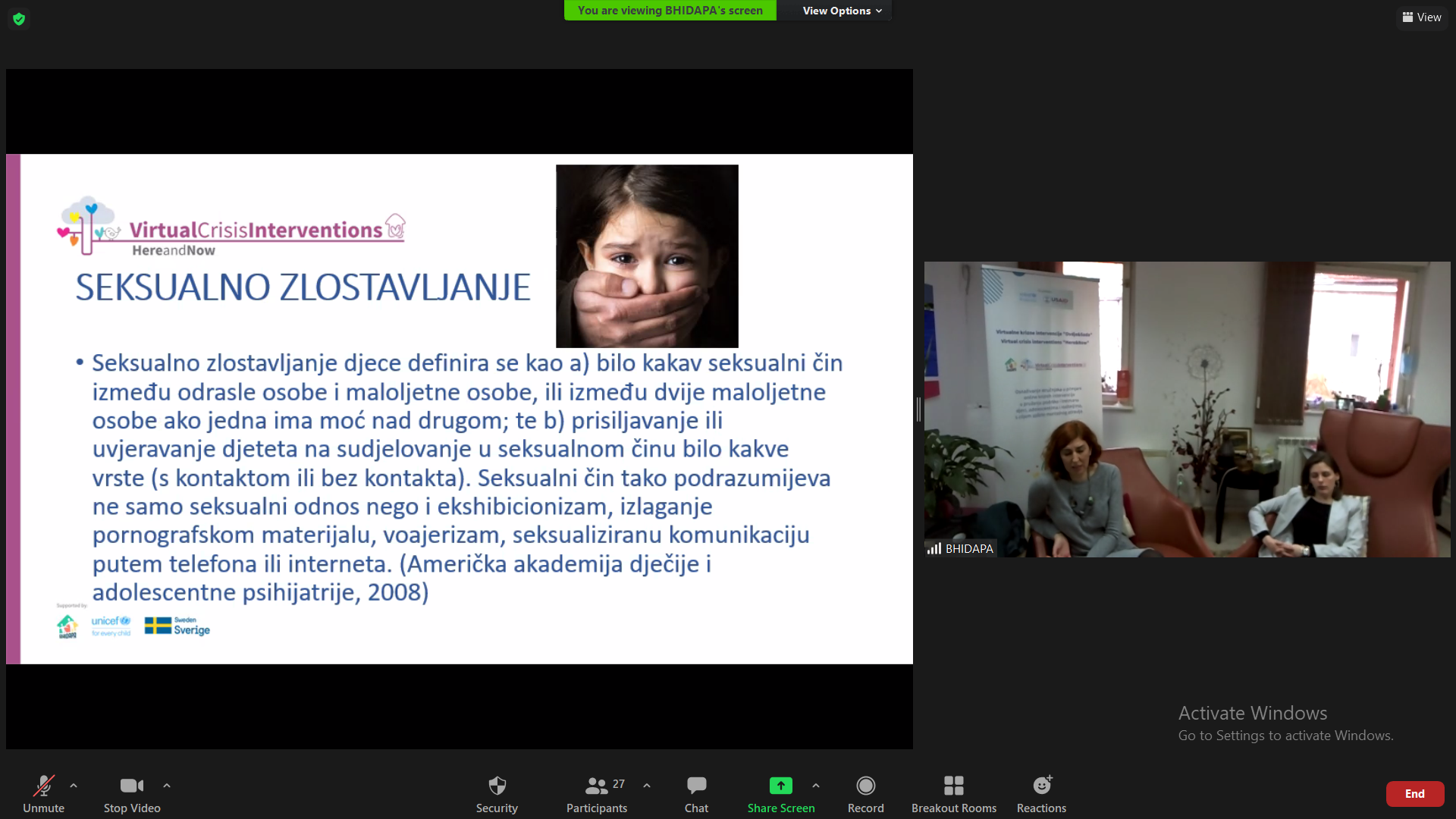Expand video options arrow beside Stop Video
Image resolution: width=1456 pixels, height=819 pixels.
click(167, 786)
